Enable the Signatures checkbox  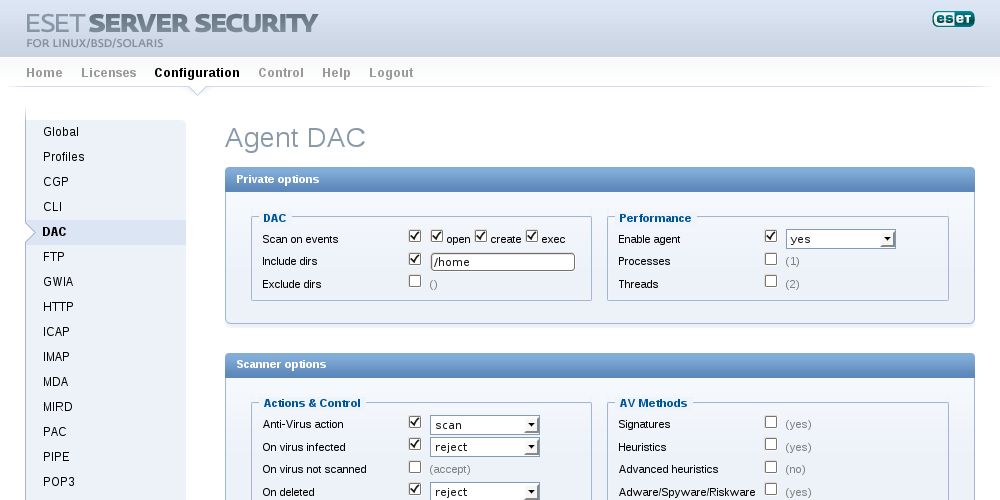(771, 422)
